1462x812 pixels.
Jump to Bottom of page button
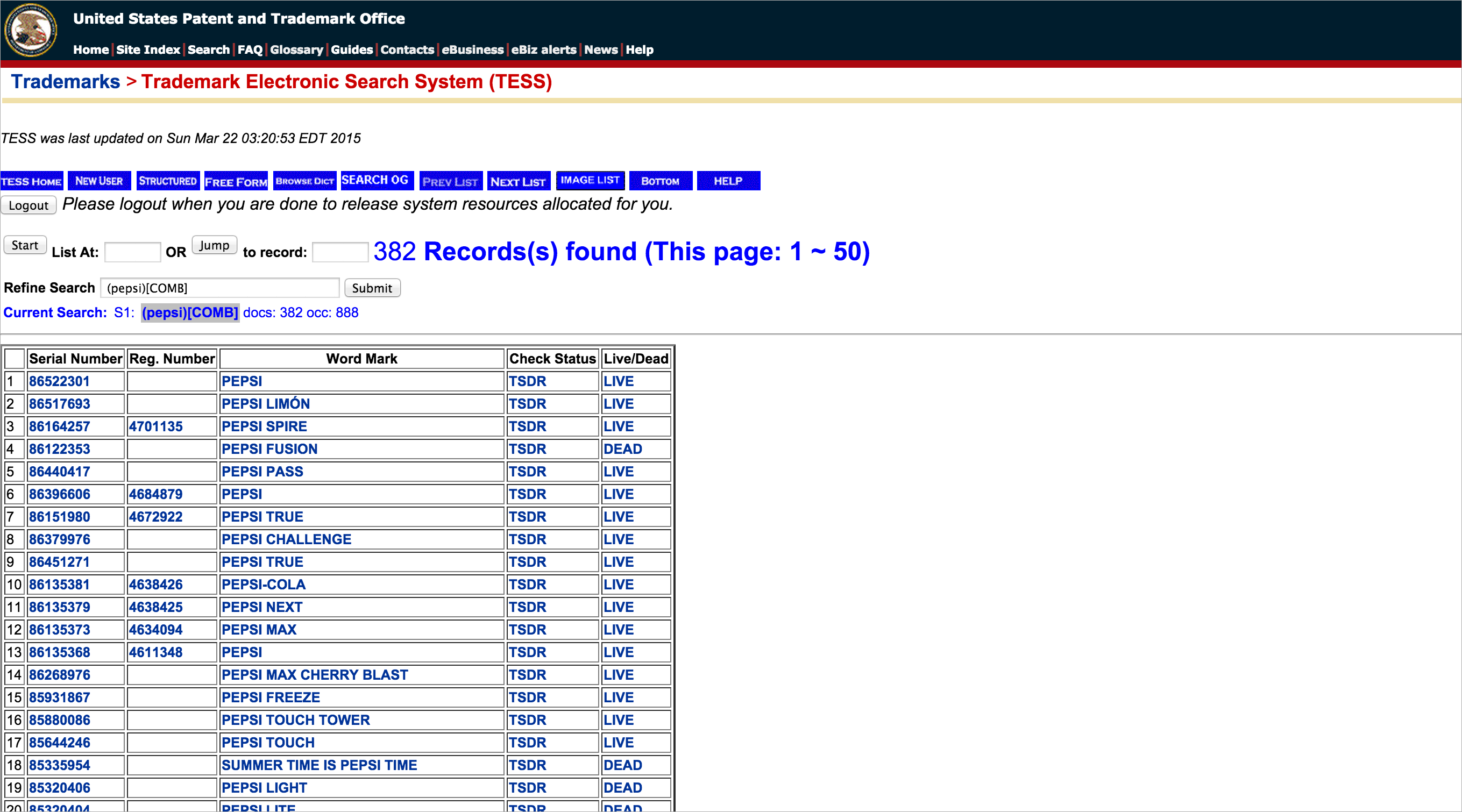(x=661, y=181)
